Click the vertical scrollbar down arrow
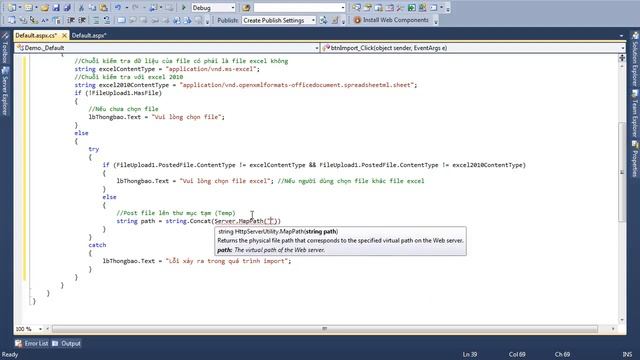The height and width of the screenshot is (360, 640). [622, 320]
